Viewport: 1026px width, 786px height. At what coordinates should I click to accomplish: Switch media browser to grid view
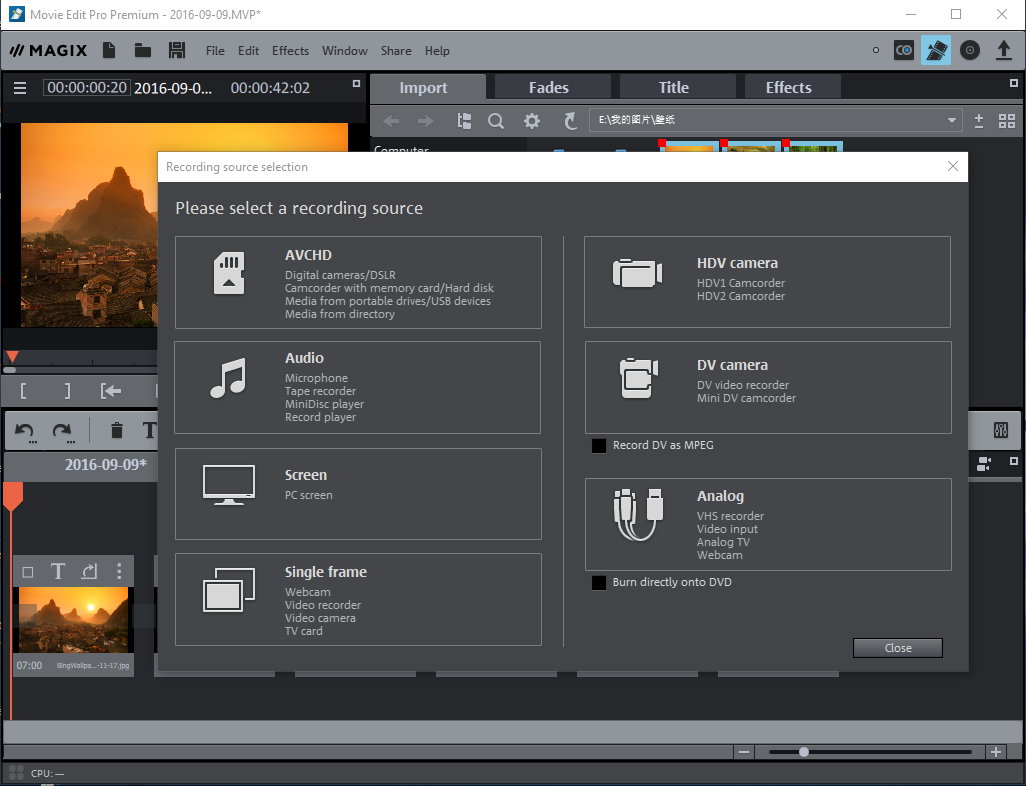point(1007,121)
